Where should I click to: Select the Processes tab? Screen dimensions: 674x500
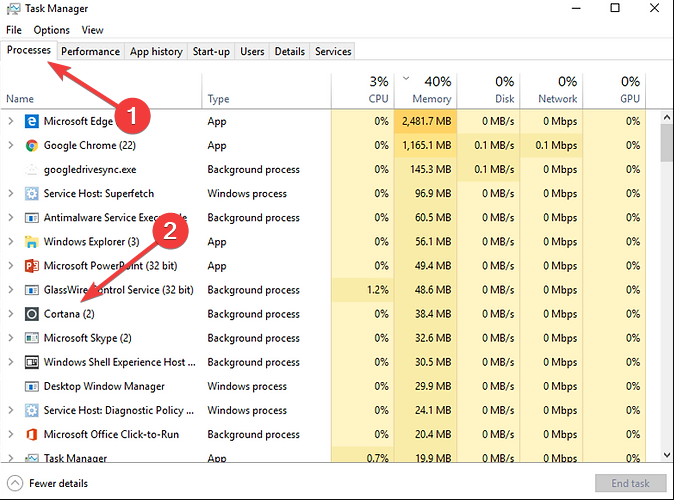coord(29,50)
